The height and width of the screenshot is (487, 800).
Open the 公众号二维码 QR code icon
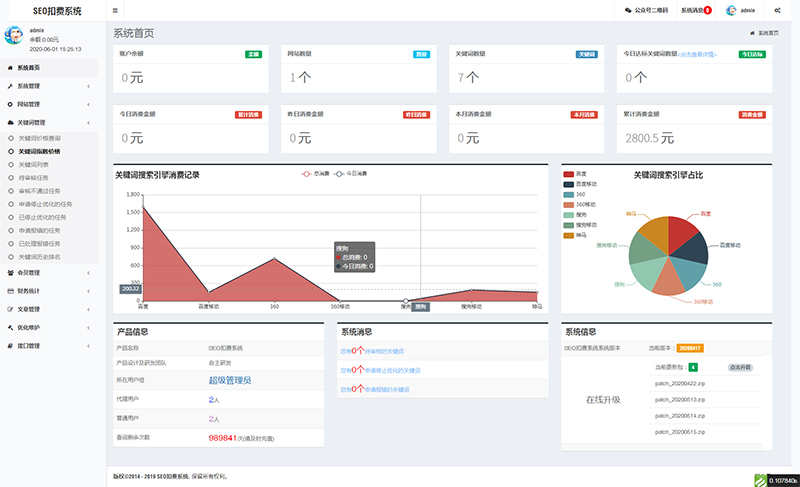tap(628, 10)
